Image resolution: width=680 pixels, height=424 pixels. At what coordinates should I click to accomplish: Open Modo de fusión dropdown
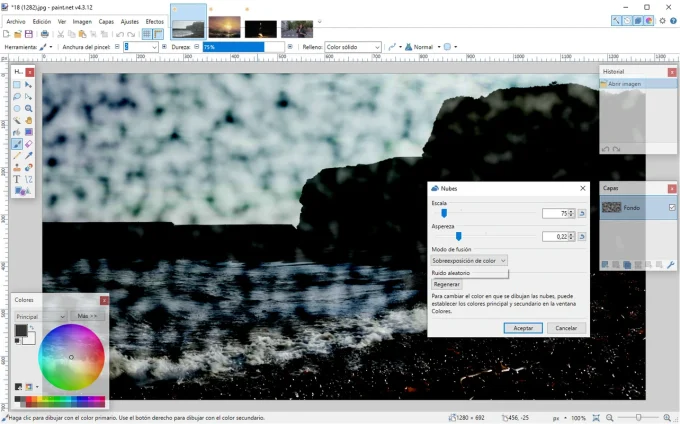pos(469,260)
